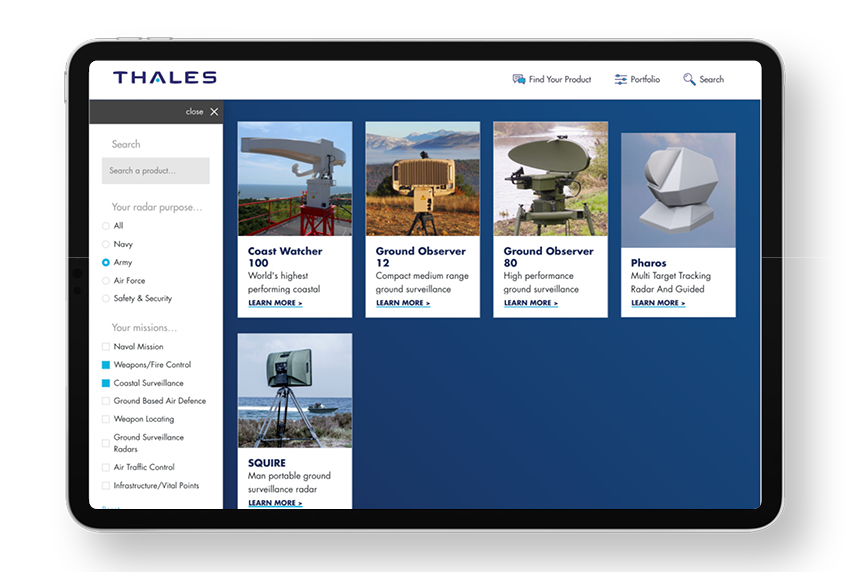Uncheck the Coastal Surveillance checkbox
Screen dimensions: 852x572
pyautogui.click(x=106, y=383)
